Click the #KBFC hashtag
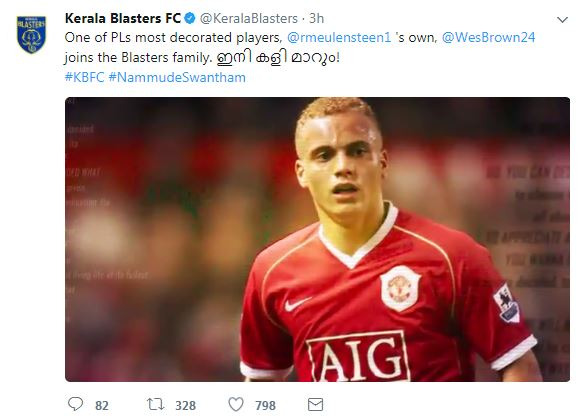The width and height of the screenshot is (578, 419). coord(84,77)
